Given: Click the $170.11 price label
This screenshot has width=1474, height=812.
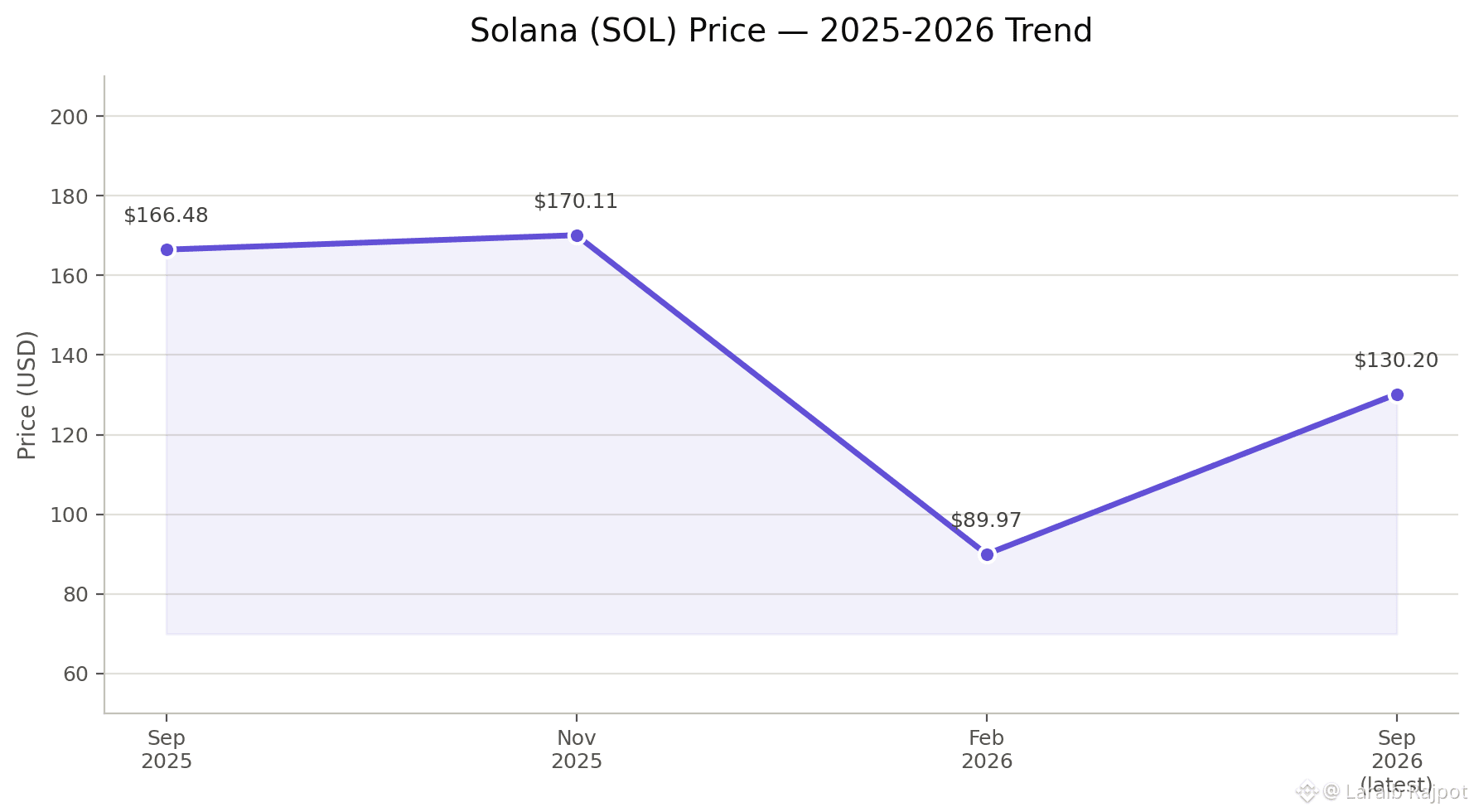Looking at the screenshot, I should pos(576,201).
